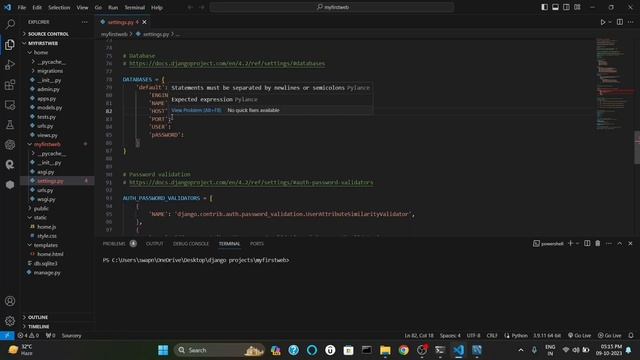This screenshot has height=360, width=640.
Task: Open the Testing flask icon
Action: point(10,124)
